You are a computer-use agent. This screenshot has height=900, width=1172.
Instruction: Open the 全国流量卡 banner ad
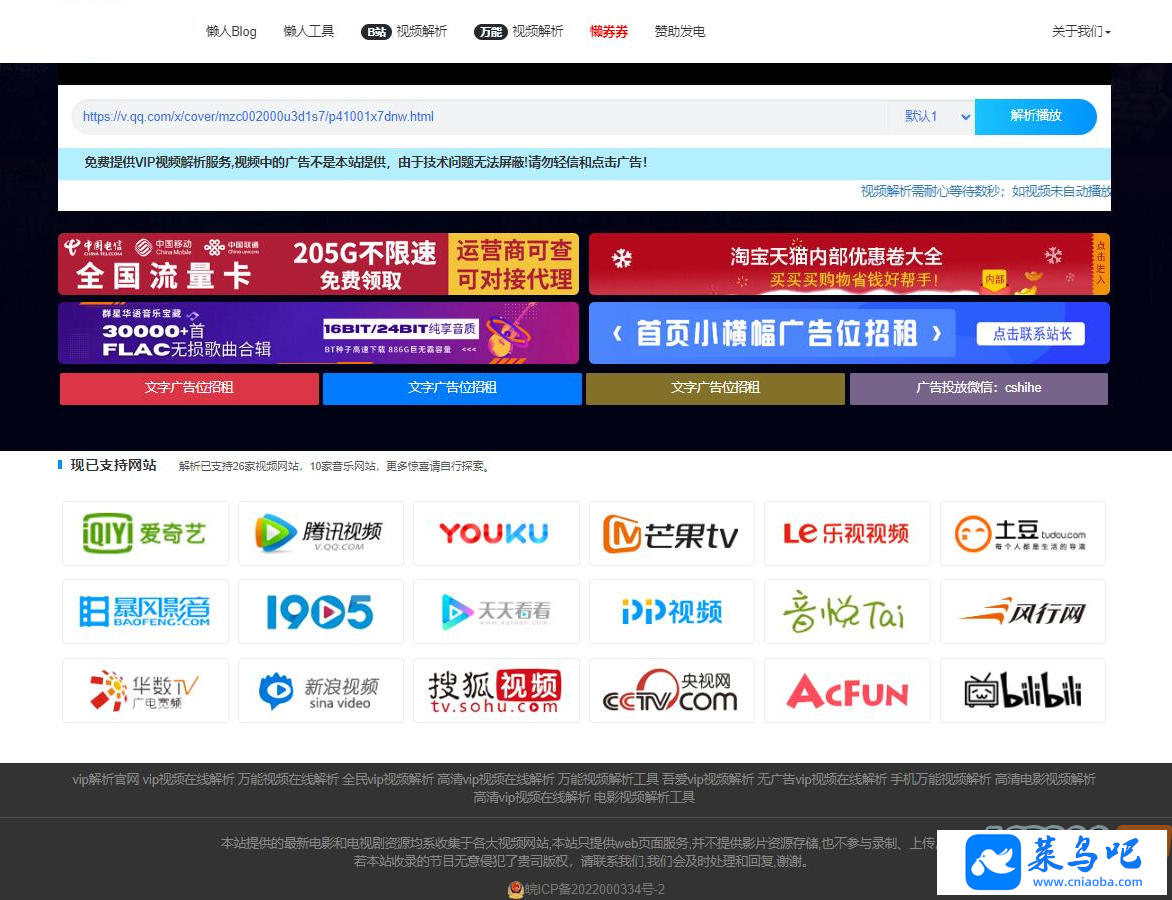[x=318, y=264]
